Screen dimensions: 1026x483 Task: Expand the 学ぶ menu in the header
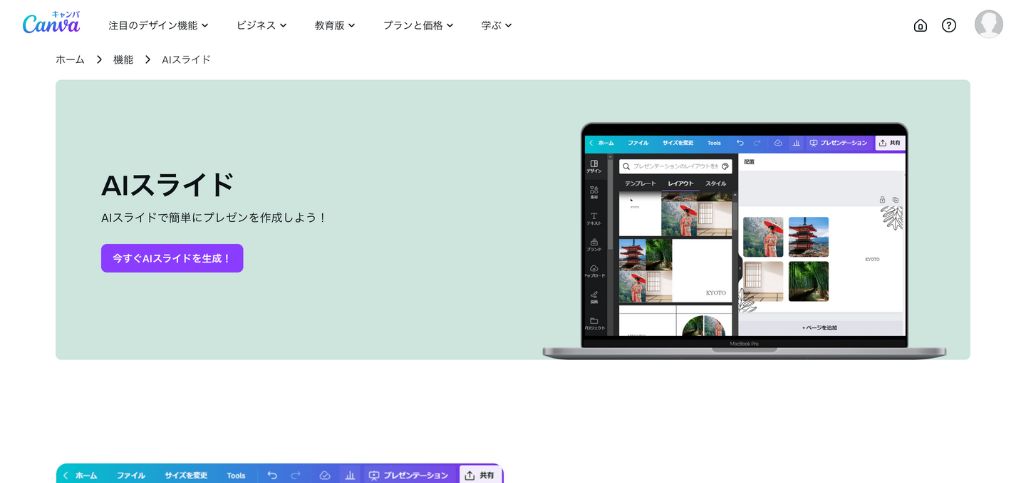click(496, 26)
